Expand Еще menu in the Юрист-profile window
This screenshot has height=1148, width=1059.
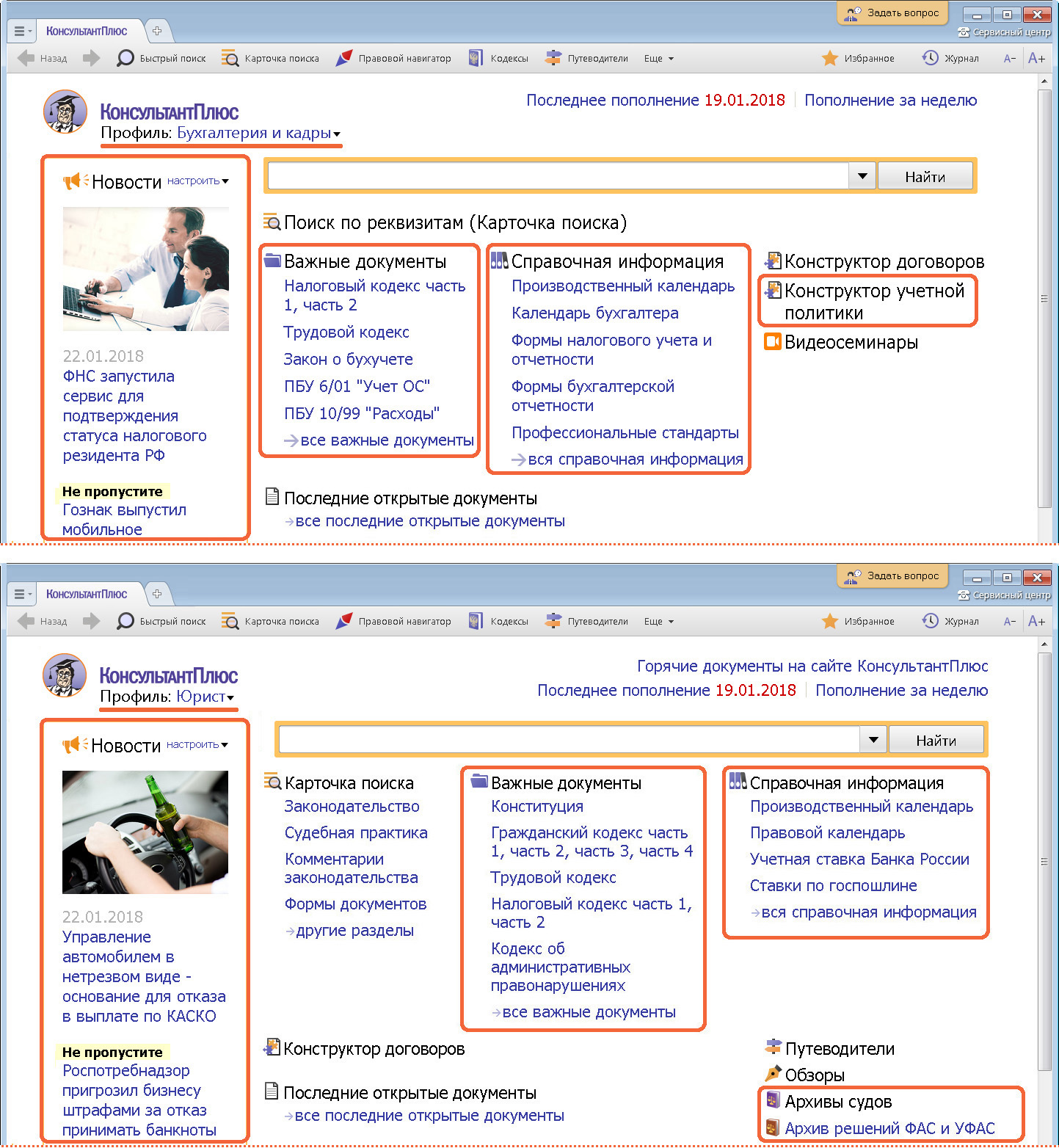658,622
